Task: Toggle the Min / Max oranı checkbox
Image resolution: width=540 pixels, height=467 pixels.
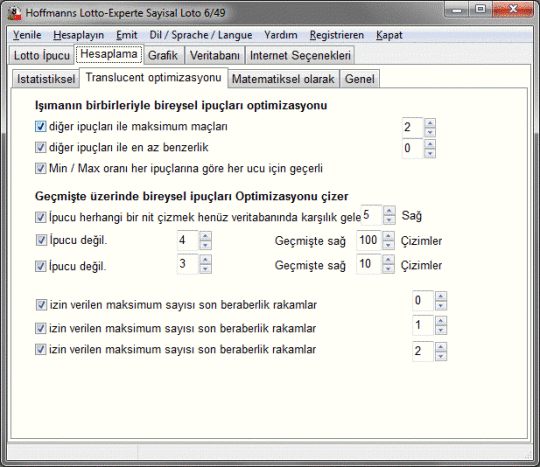Action: click(x=40, y=168)
